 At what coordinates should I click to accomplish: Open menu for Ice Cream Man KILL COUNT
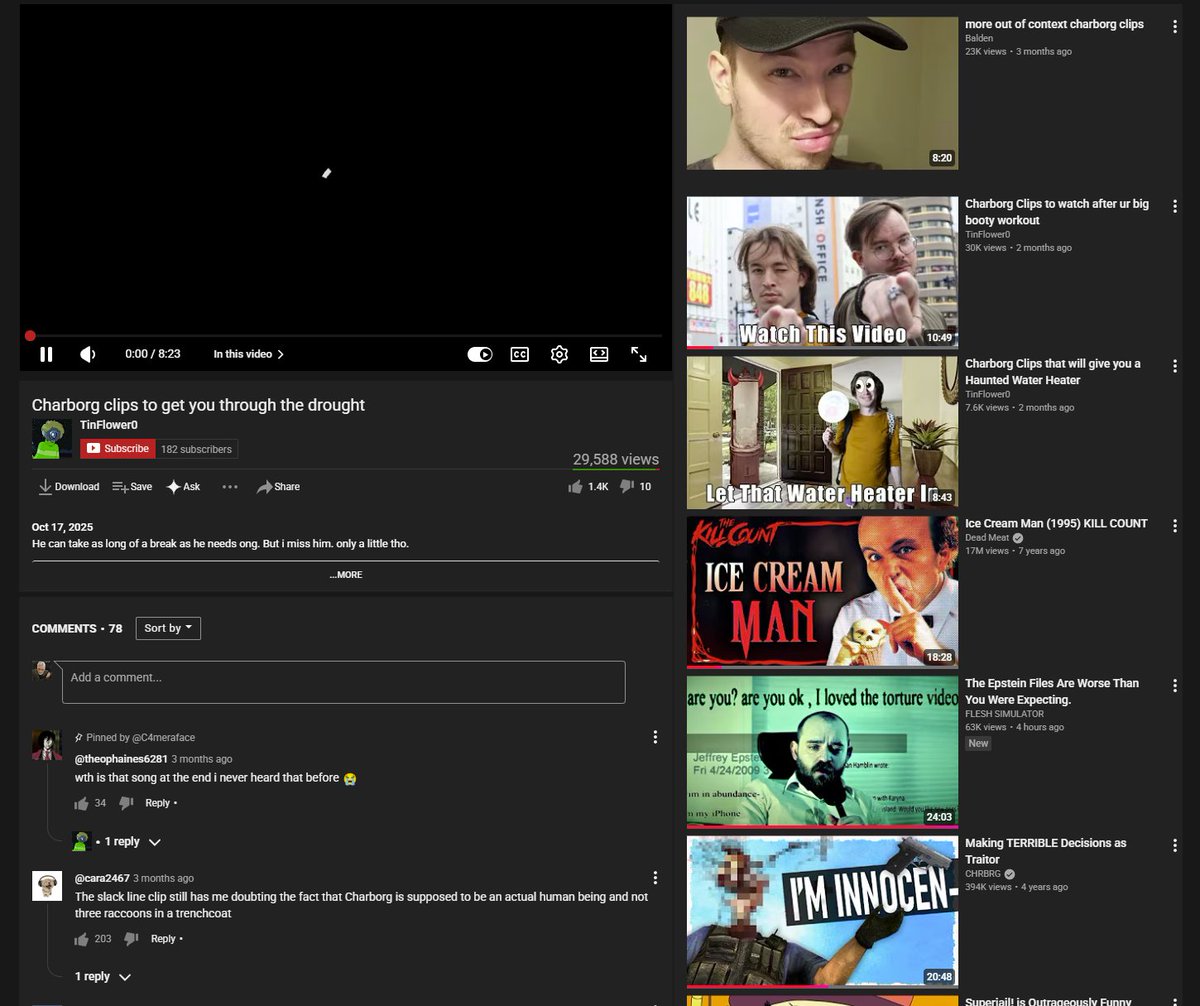tap(1176, 527)
